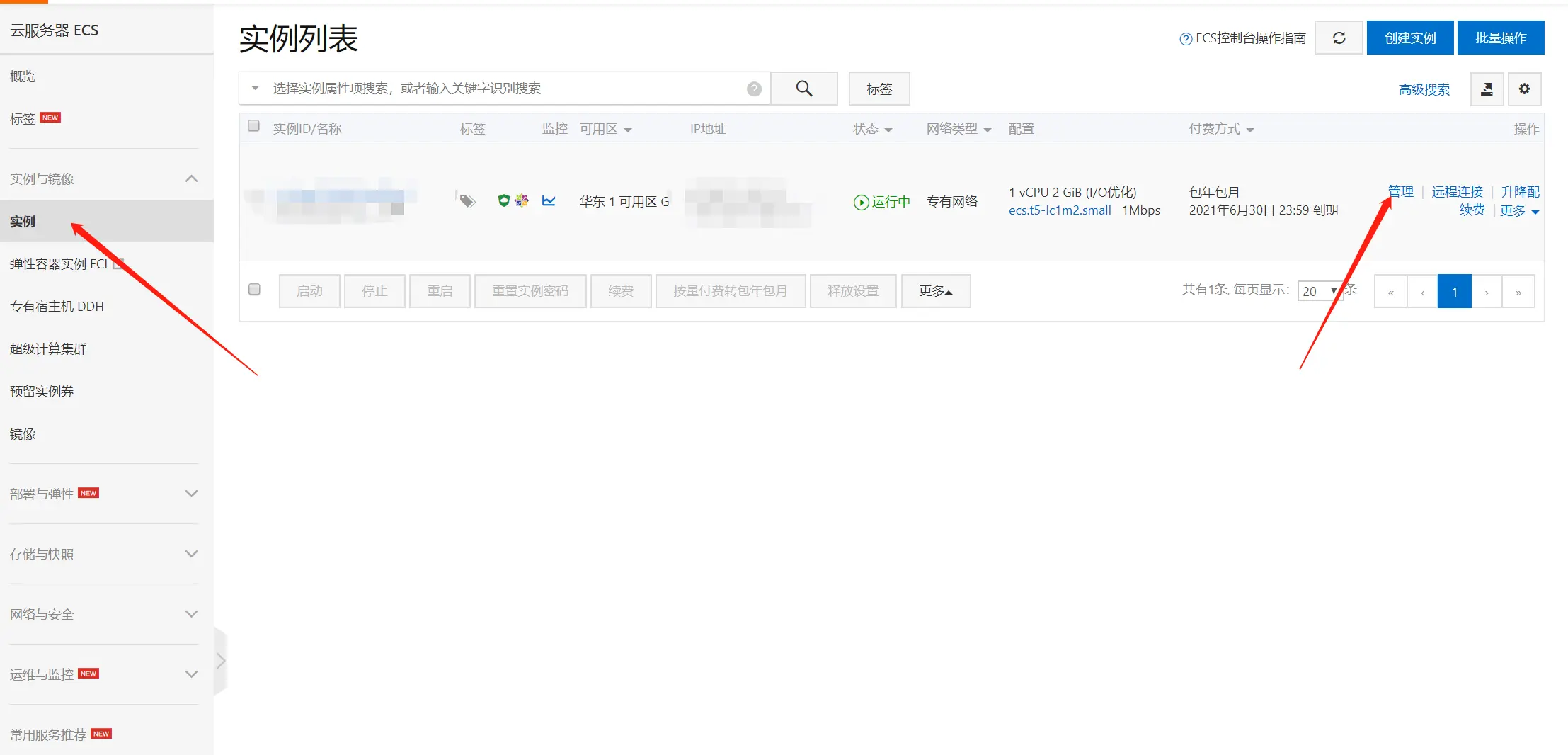This screenshot has height=755, width=1568.
Task: Click the green security shield icon
Action: point(503,200)
